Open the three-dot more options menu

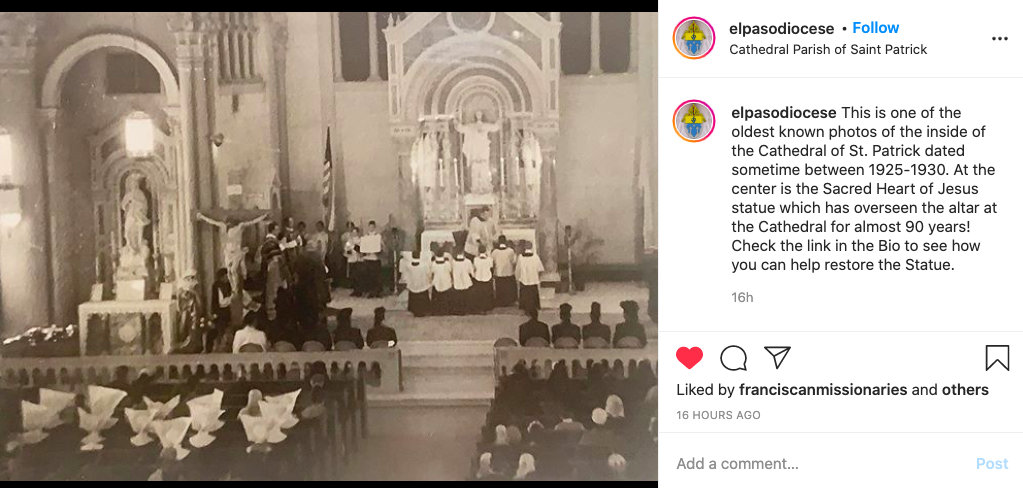click(x=1000, y=39)
